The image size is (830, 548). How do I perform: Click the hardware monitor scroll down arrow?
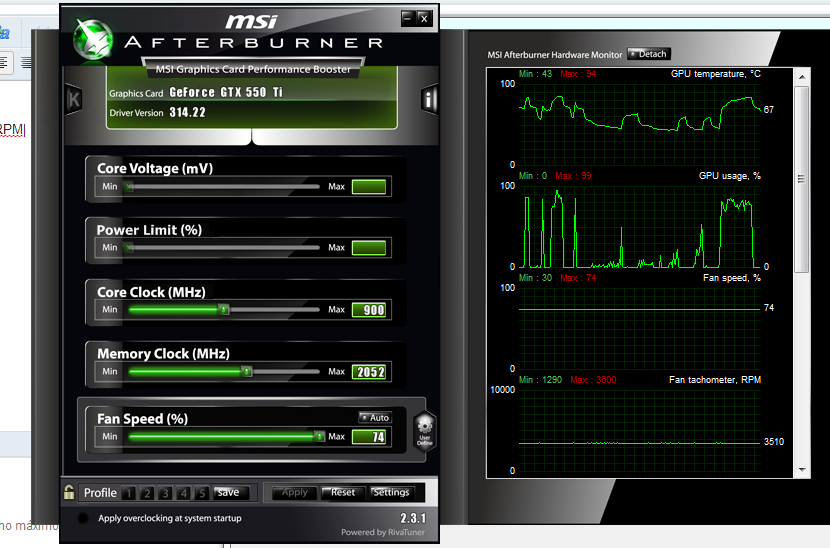click(802, 470)
